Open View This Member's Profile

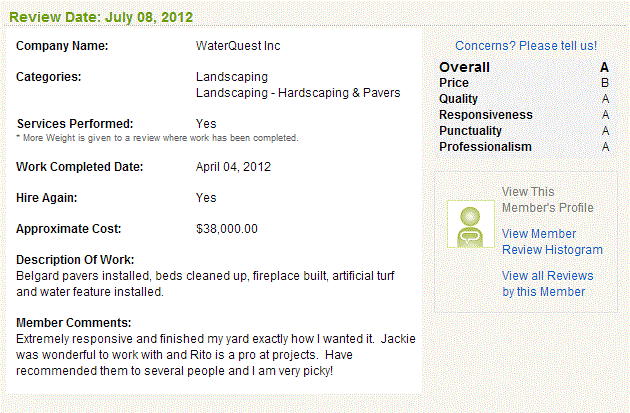548,200
